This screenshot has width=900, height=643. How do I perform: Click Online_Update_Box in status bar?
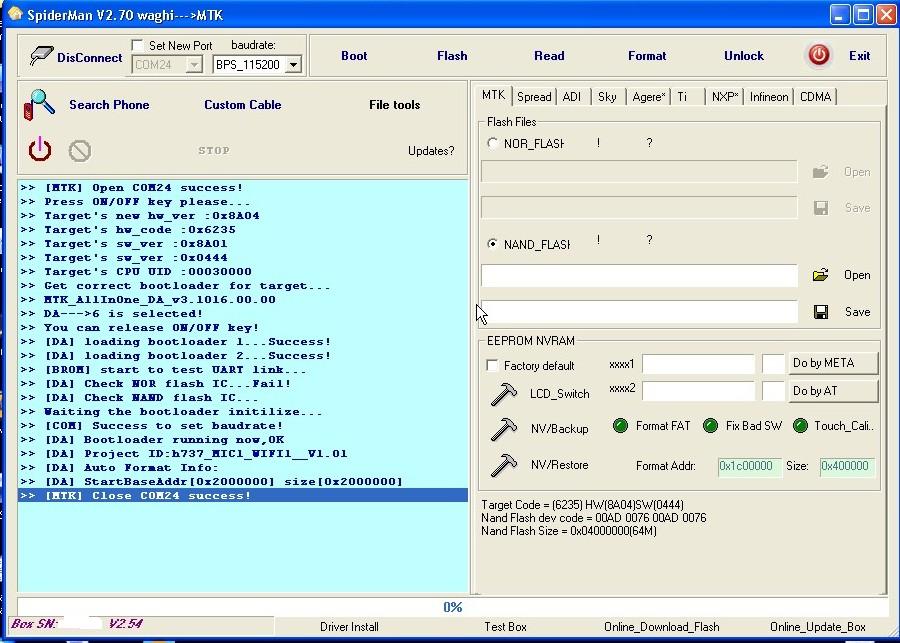coord(817,627)
